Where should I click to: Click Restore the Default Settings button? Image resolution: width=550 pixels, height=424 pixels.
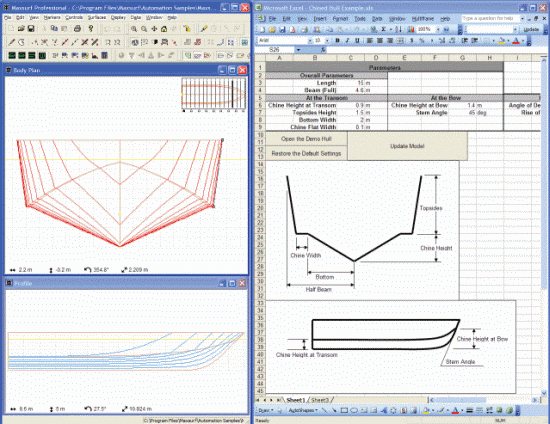(306, 153)
